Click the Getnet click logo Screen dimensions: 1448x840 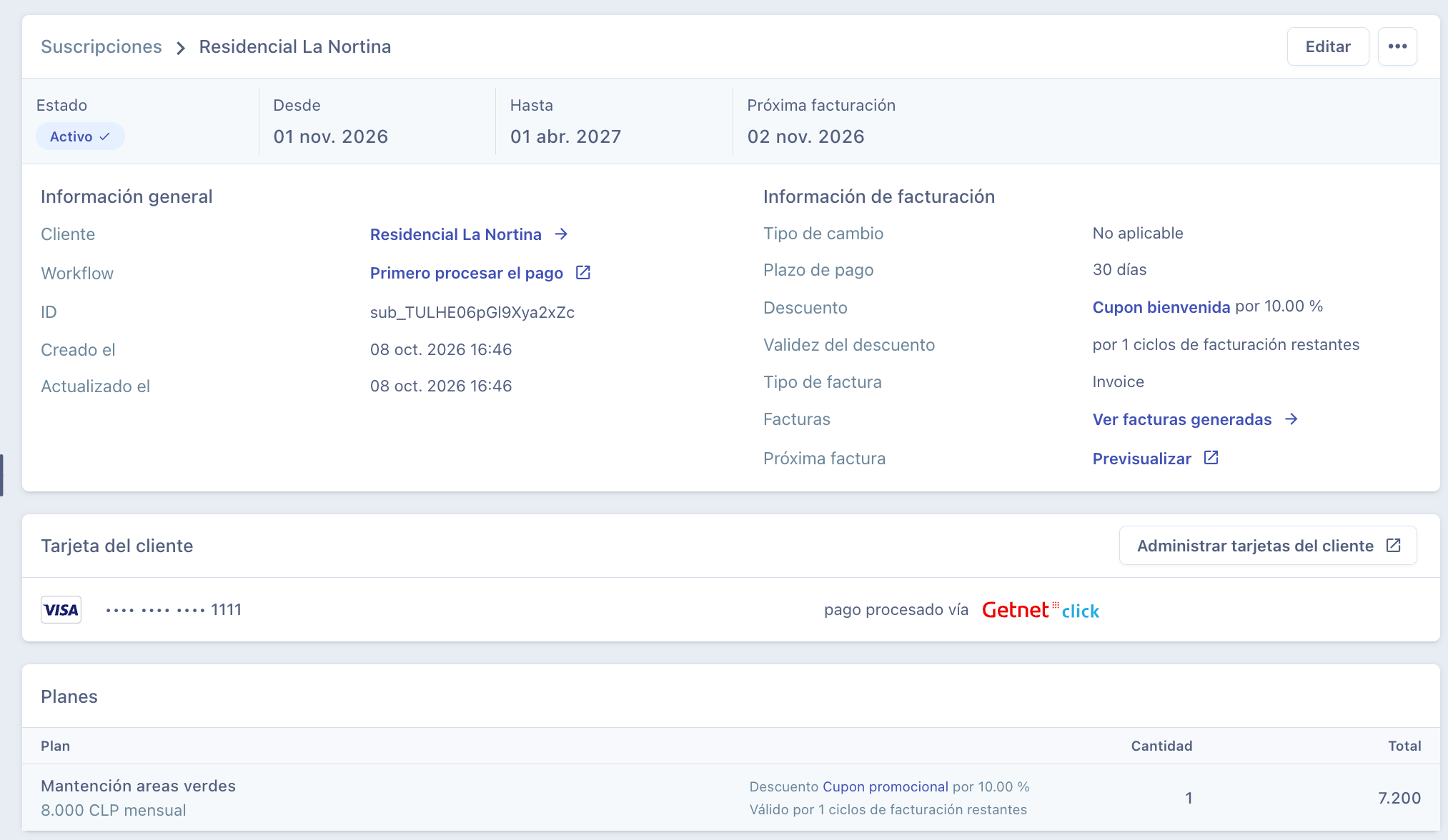click(1041, 610)
